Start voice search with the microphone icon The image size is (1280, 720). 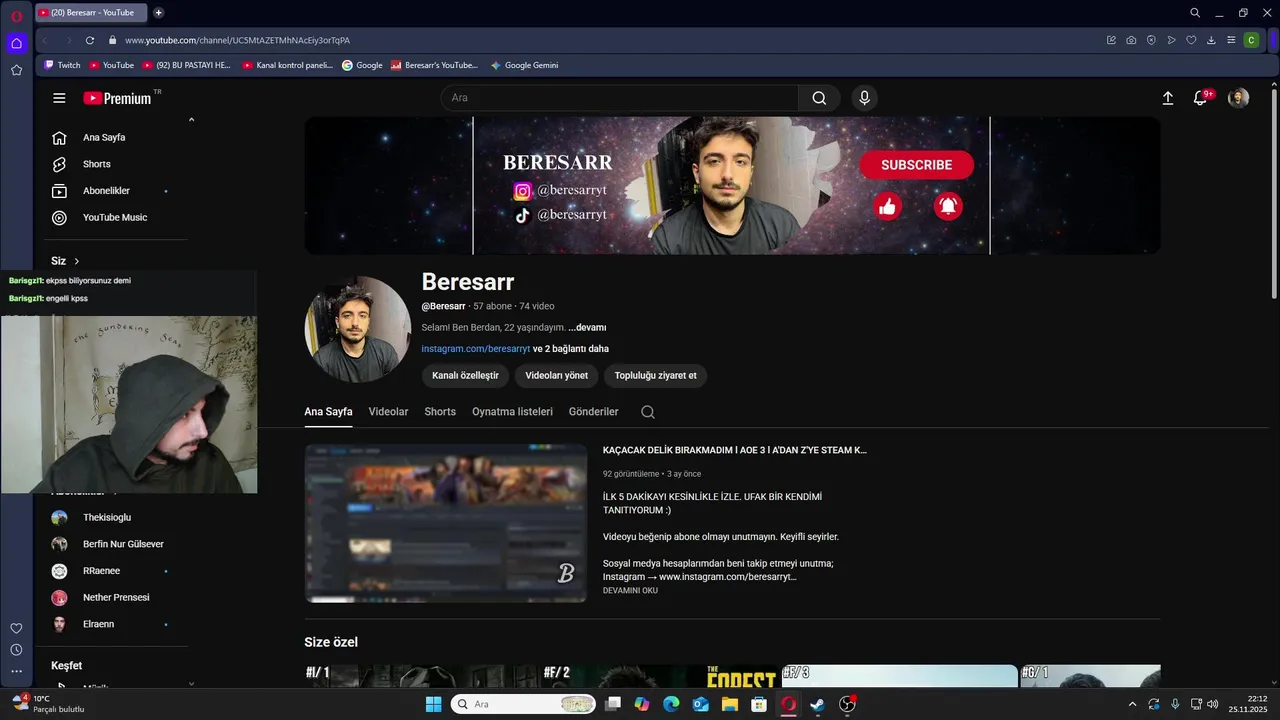pyautogui.click(x=864, y=98)
